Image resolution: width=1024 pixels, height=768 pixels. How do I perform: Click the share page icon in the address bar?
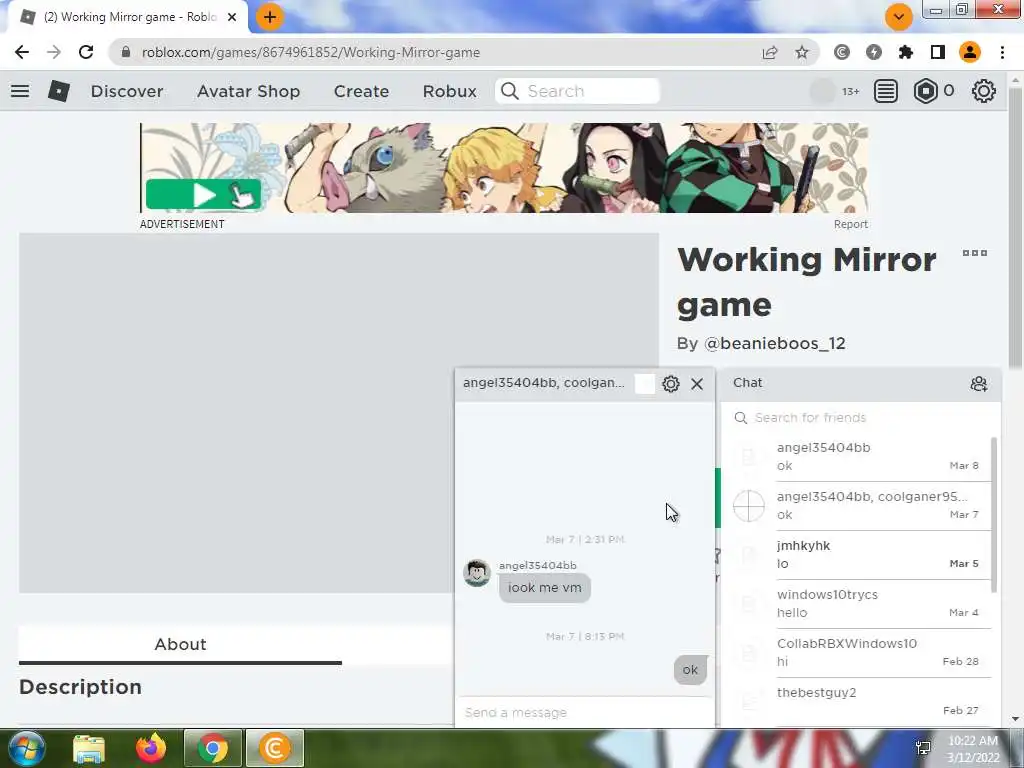pos(770,52)
